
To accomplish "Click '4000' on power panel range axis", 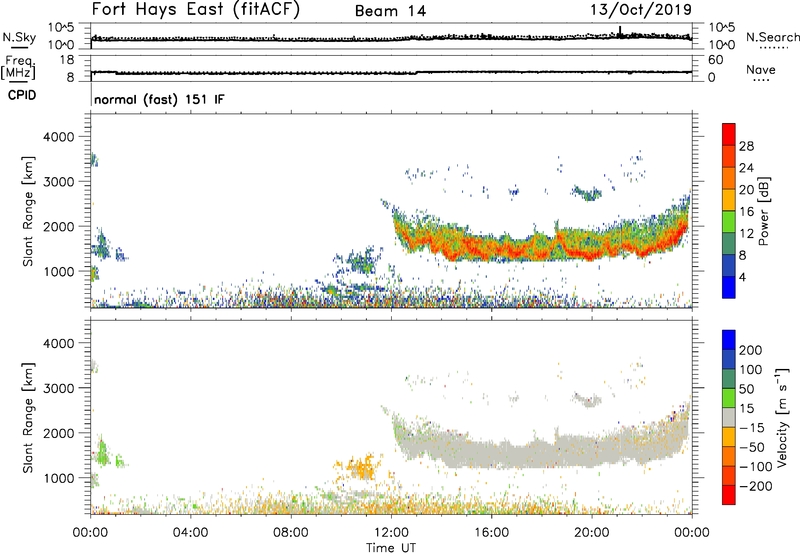I will [x=58, y=137].
